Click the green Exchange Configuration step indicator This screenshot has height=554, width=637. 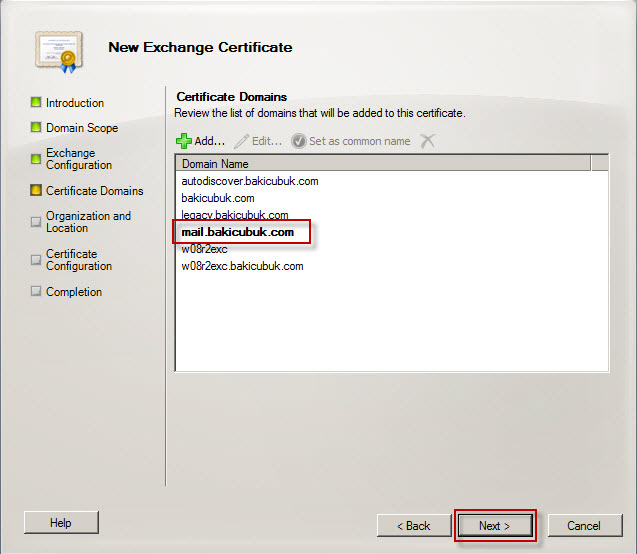(36, 158)
